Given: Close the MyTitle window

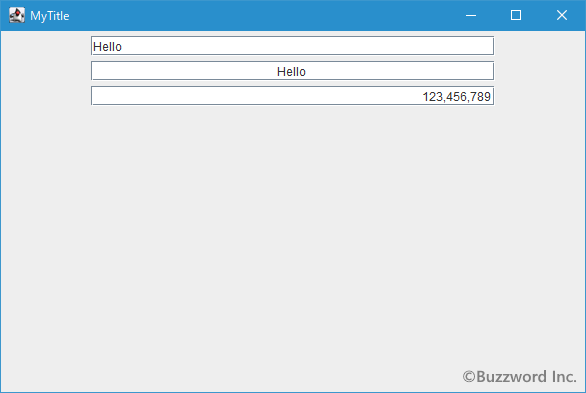Looking at the screenshot, I should pyautogui.click(x=562, y=15).
